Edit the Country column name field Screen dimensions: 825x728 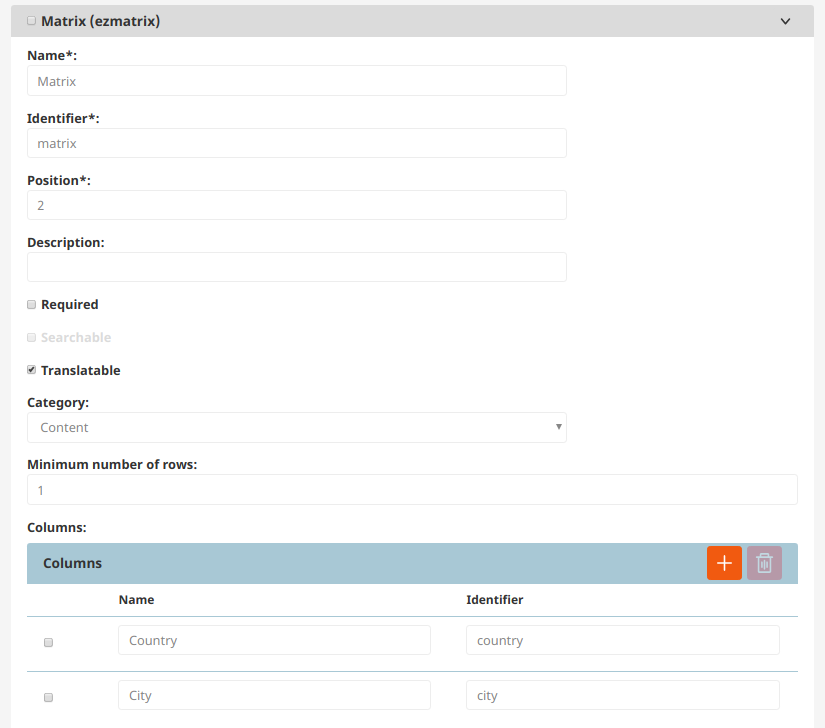point(274,640)
